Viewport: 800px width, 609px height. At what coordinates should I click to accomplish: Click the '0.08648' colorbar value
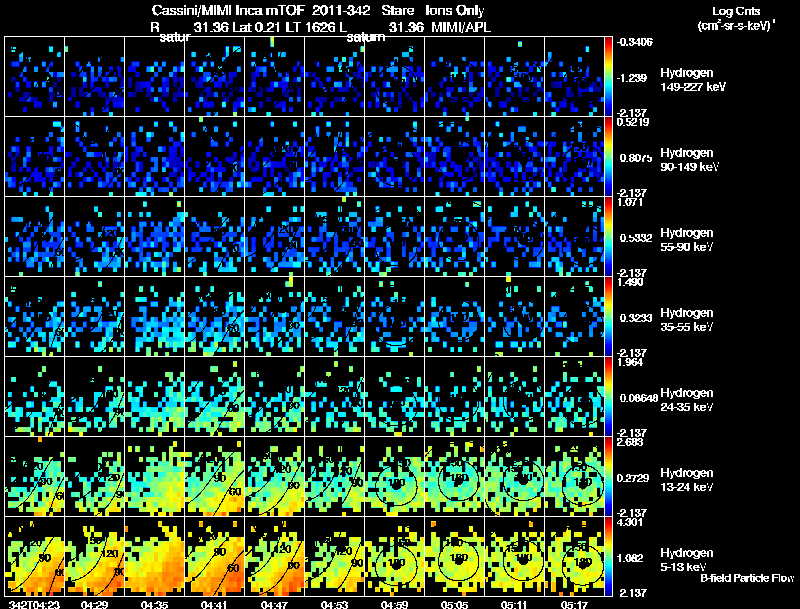(x=639, y=398)
